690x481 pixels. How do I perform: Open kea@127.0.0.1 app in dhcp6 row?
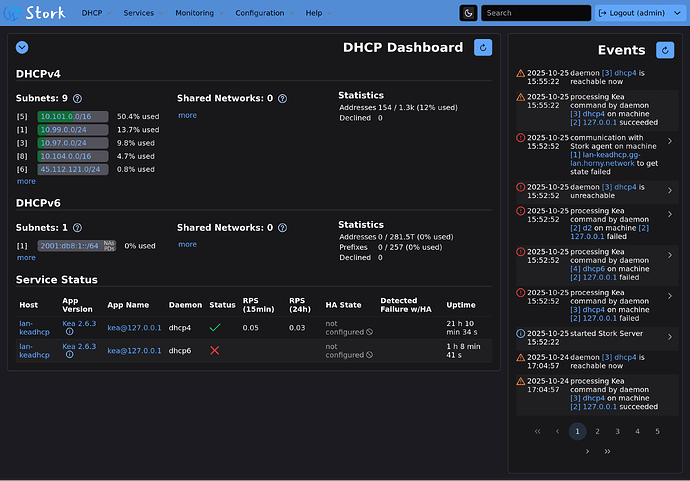[134, 351]
